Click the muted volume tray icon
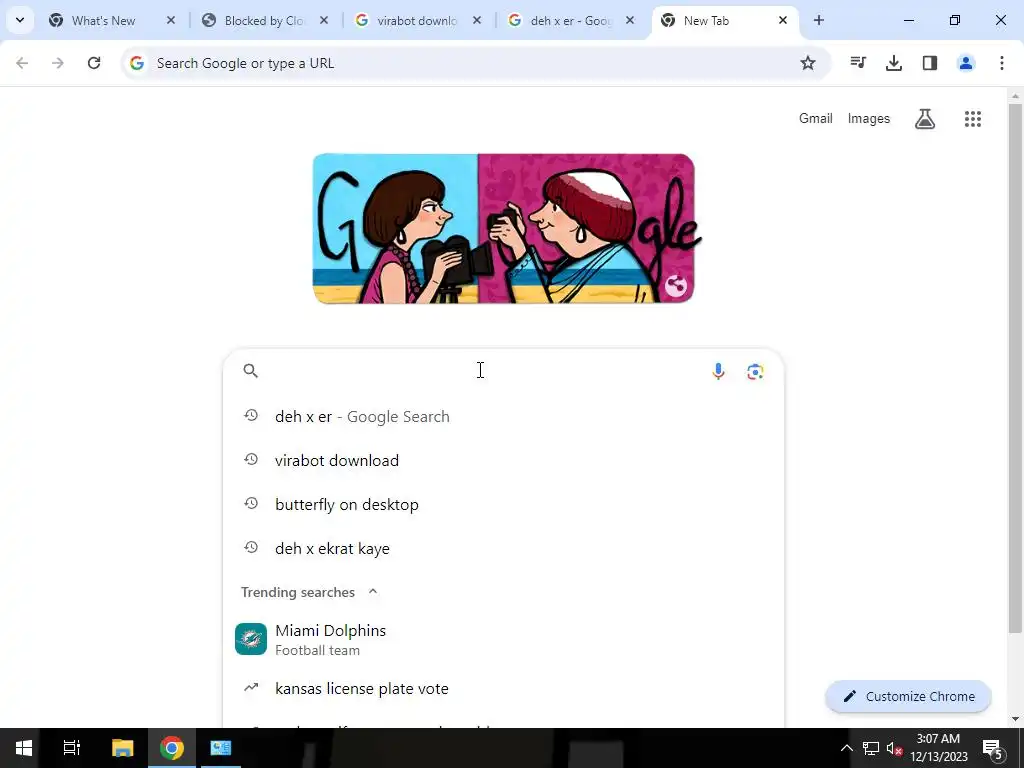The height and width of the screenshot is (768, 1024). point(894,748)
